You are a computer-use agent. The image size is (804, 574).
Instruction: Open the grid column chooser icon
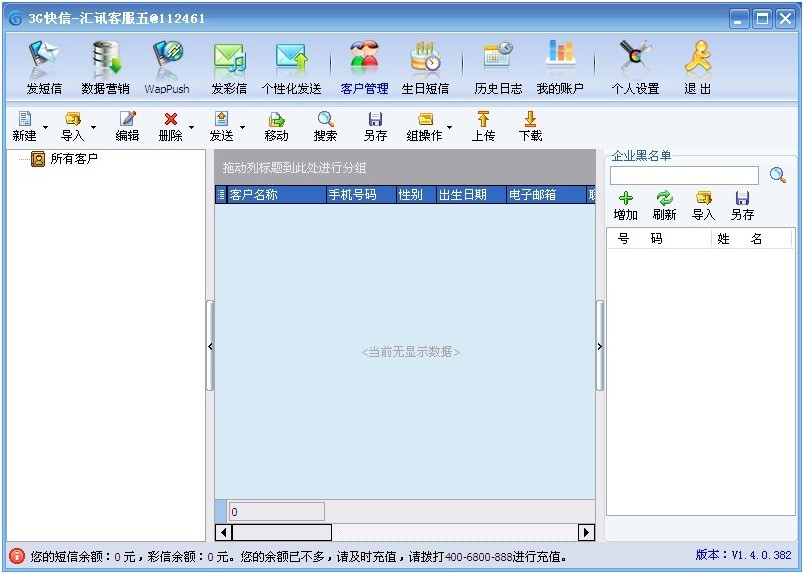[x=221, y=195]
